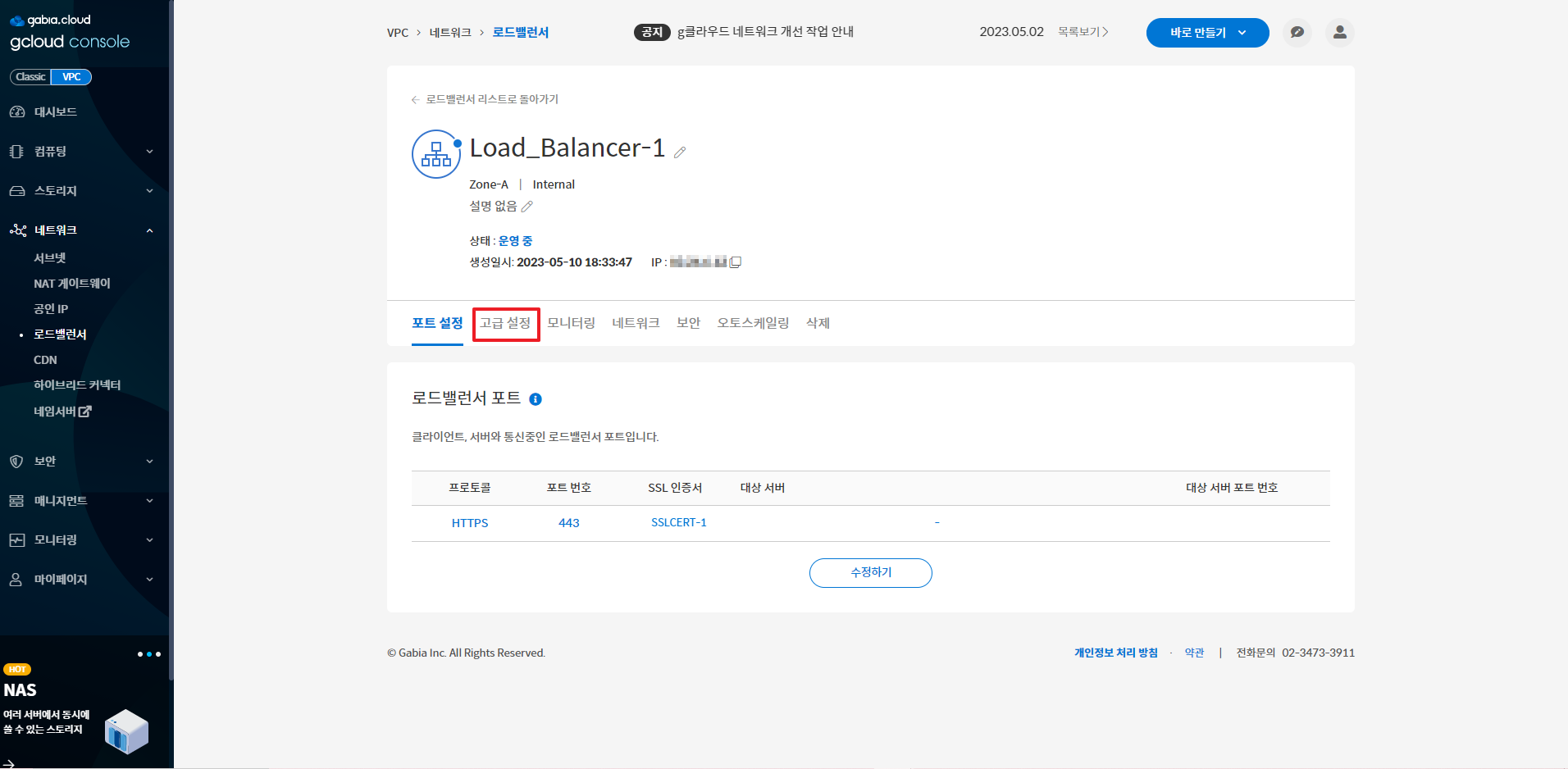Screen dimensions: 1568x769
Task: Switch to the 고급 설정 tab
Action: [x=506, y=323]
